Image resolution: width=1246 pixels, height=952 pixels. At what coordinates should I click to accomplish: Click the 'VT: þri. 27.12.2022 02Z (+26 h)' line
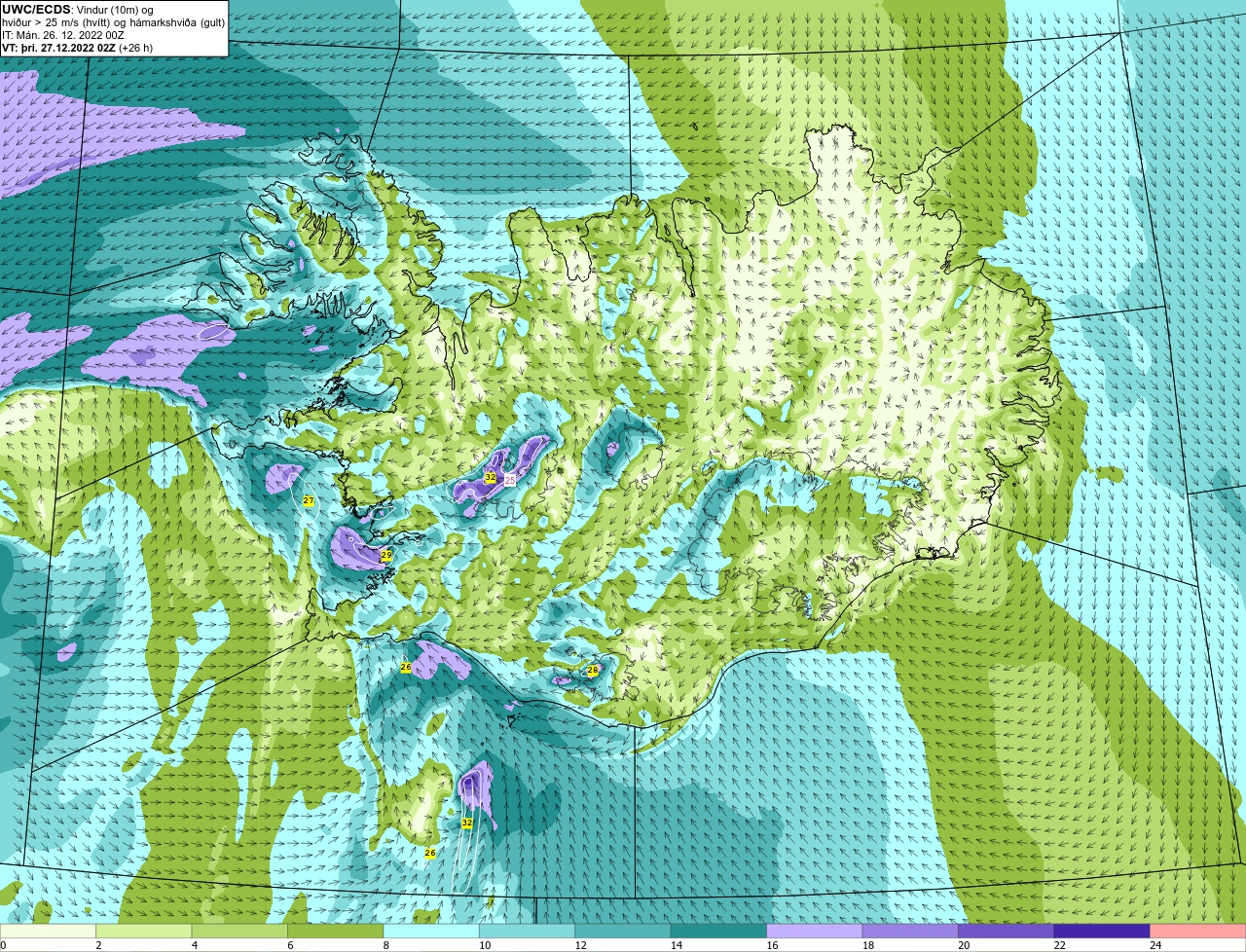tap(78, 48)
